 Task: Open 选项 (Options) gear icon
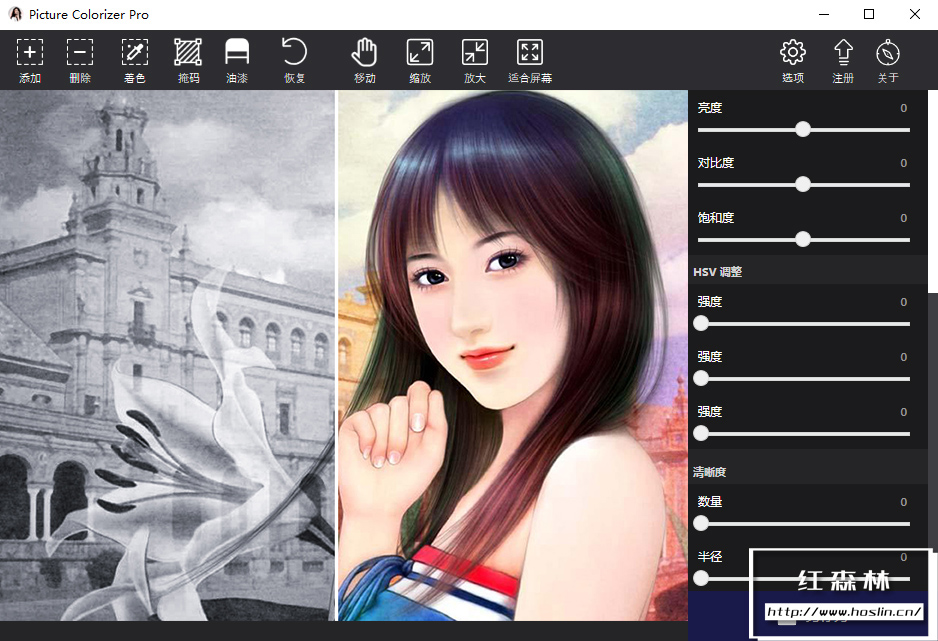pyautogui.click(x=793, y=53)
